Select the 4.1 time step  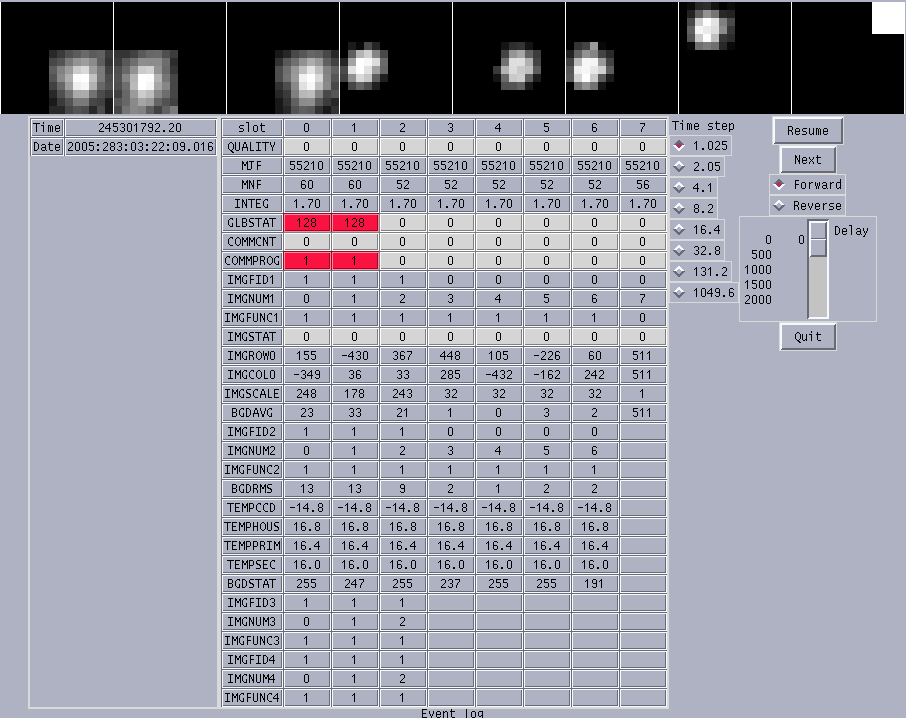[694, 188]
